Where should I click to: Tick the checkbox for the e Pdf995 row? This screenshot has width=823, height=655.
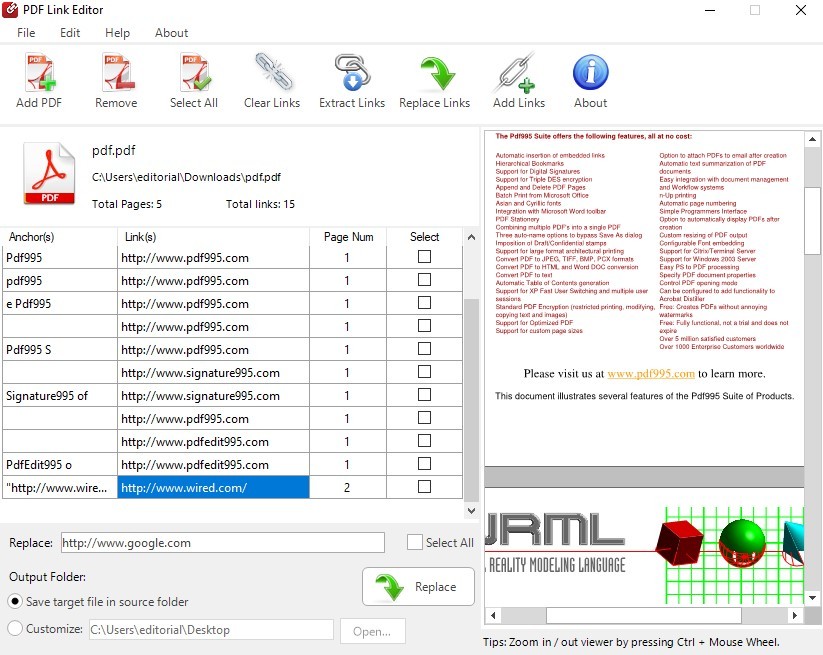424,303
